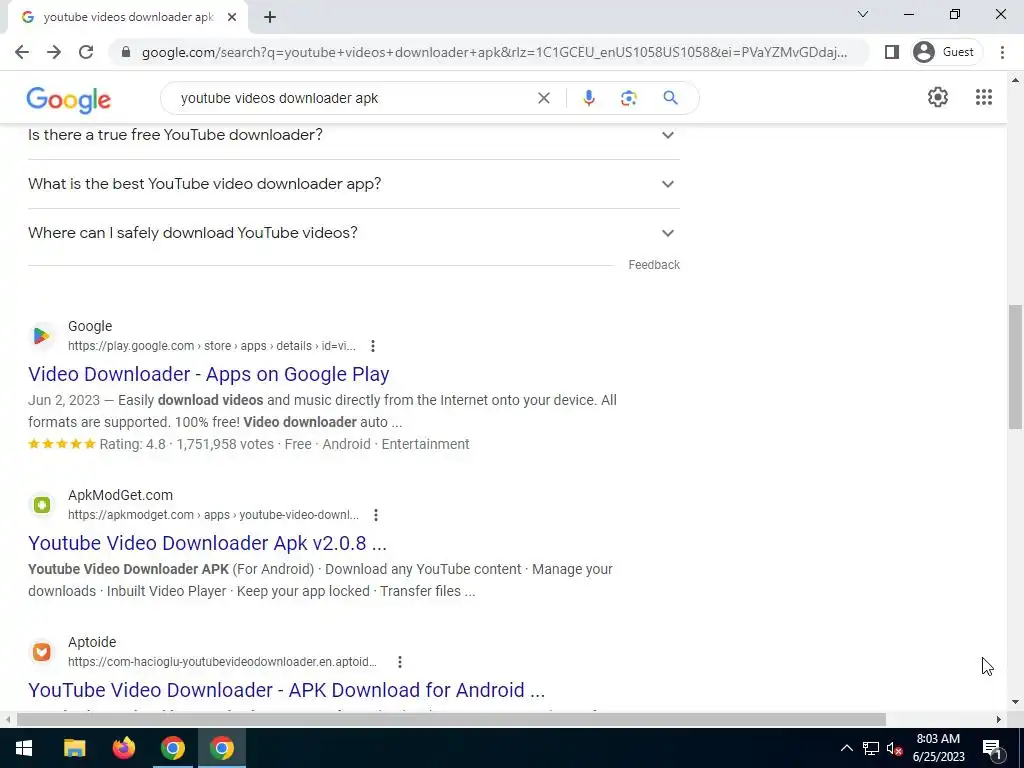
Task: Submit search with the magnifier icon
Action: [670, 98]
